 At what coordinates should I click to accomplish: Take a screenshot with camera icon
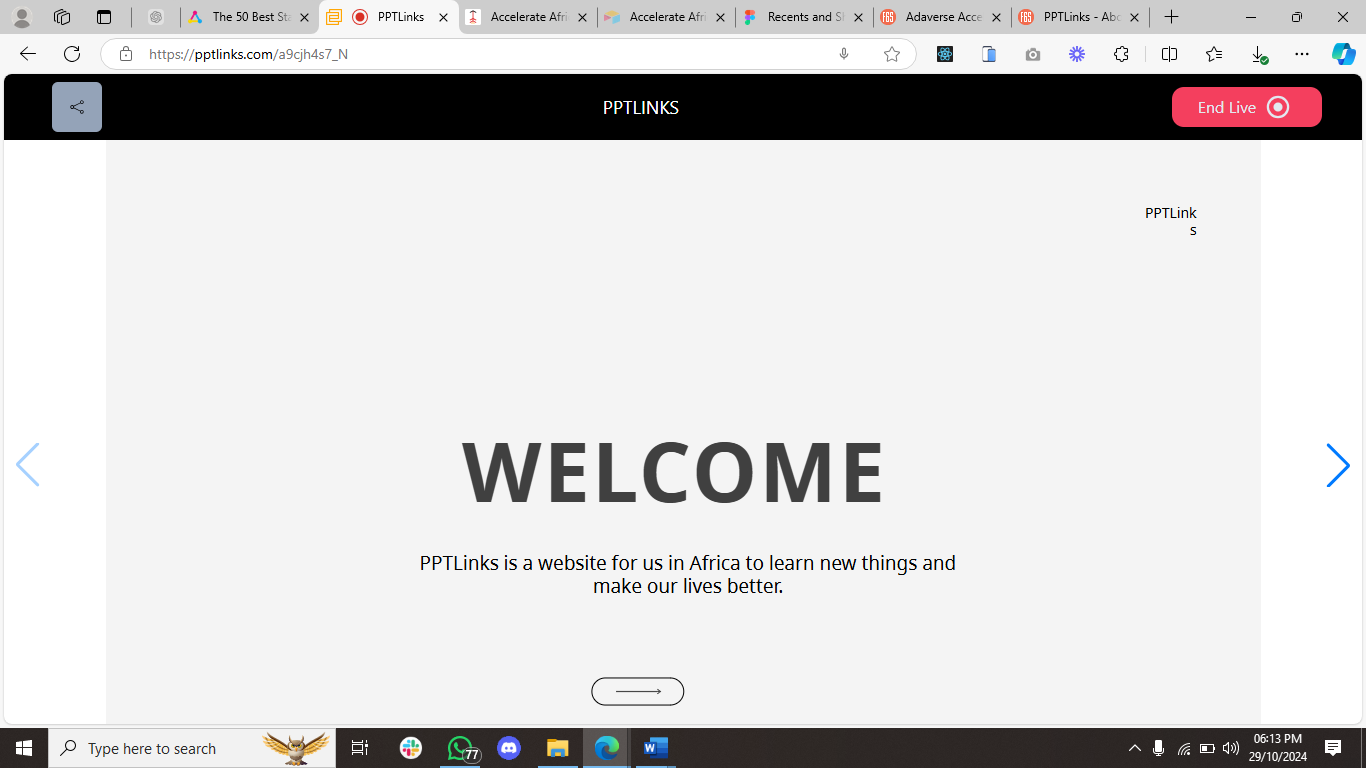point(1033,54)
